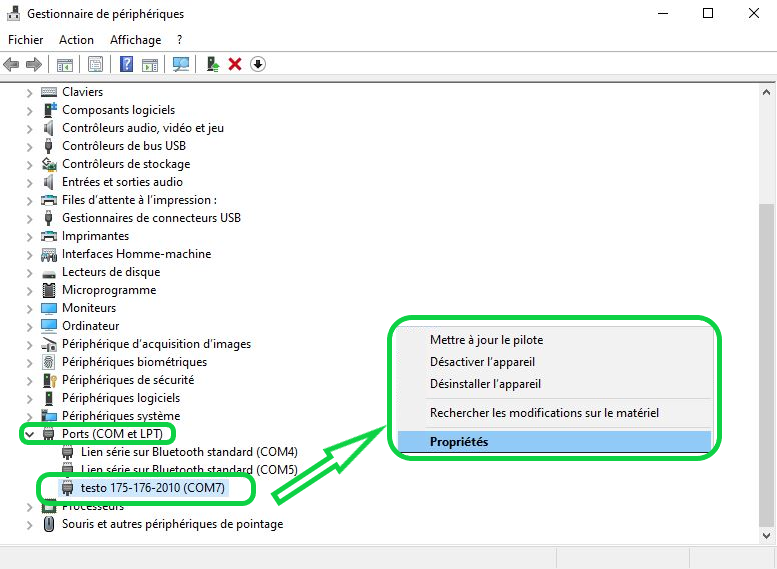Click the scan for hardware changes monitor icon
Image resolution: width=777 pixels, height=569 pixels.
181,64
